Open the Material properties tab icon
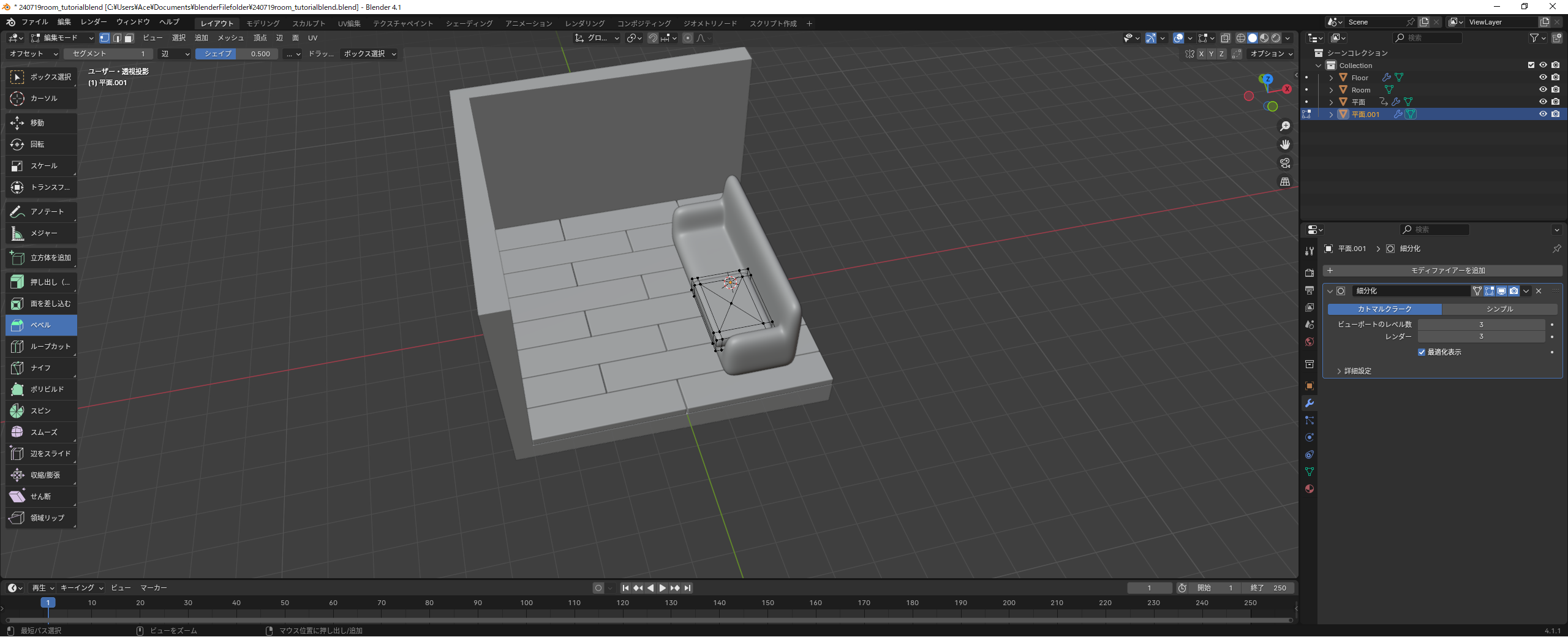Image resolution: width=1568 pixels, height=637 pixels. pyautogui.click(x=1310, y=489)
